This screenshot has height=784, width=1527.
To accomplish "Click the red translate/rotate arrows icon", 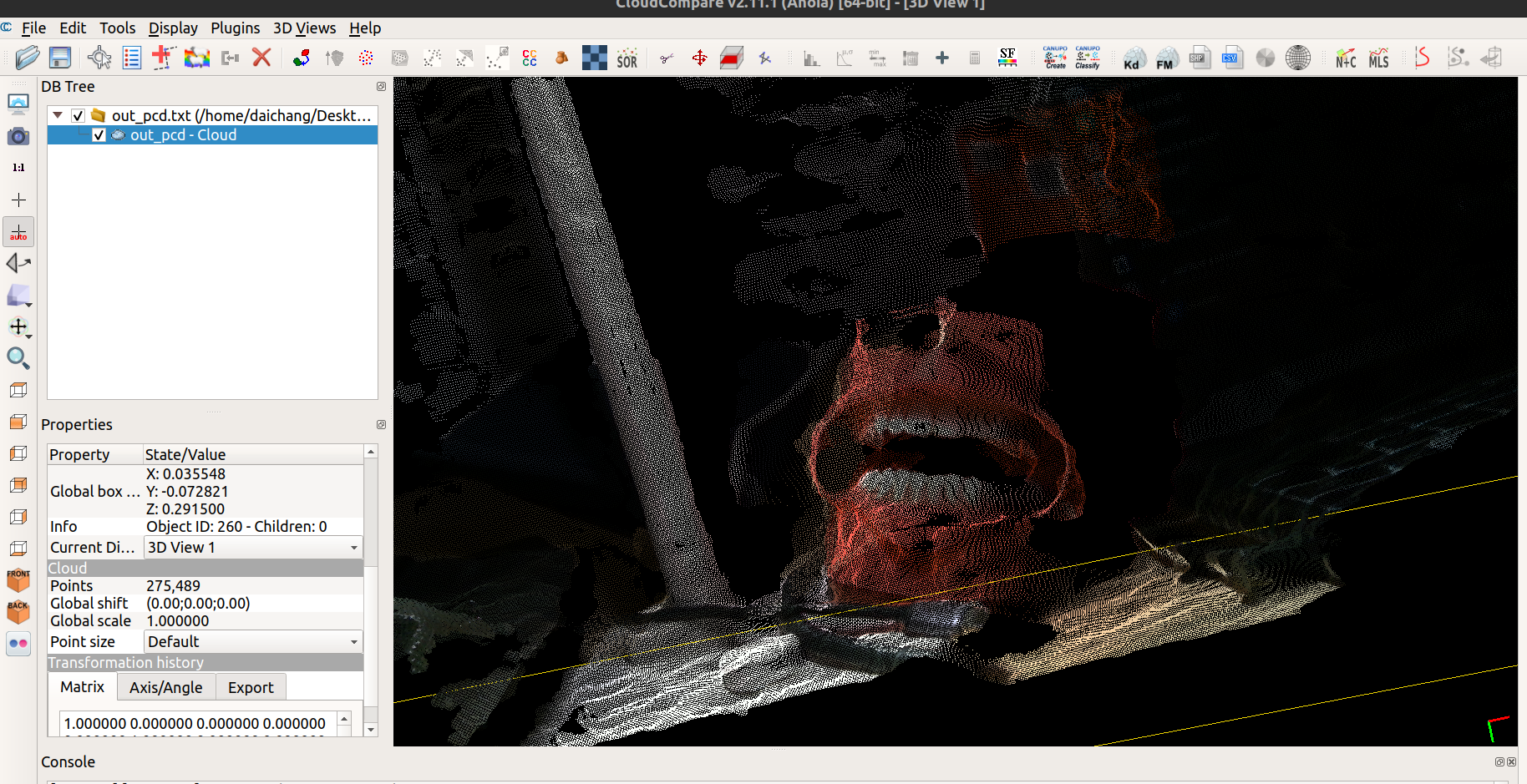I will click(700, 58).
